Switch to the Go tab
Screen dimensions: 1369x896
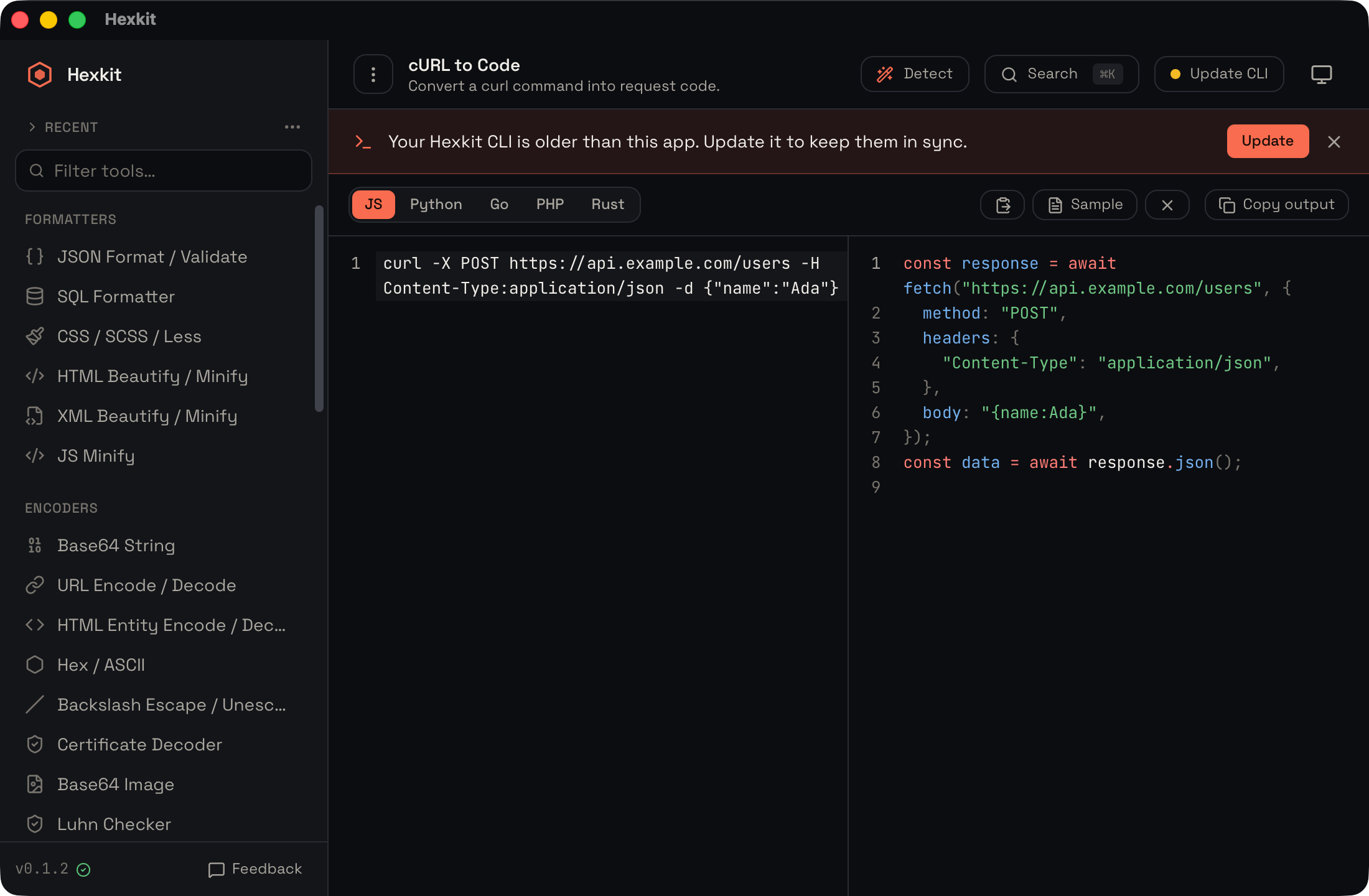(x=499, y=205)
